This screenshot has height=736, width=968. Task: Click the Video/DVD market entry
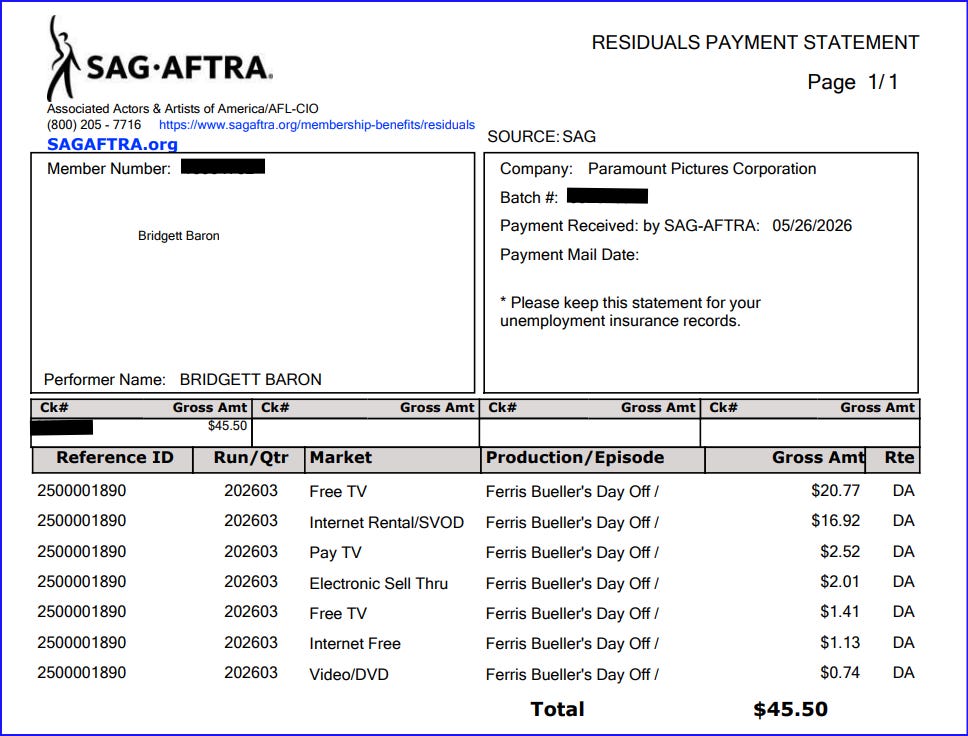349,674
